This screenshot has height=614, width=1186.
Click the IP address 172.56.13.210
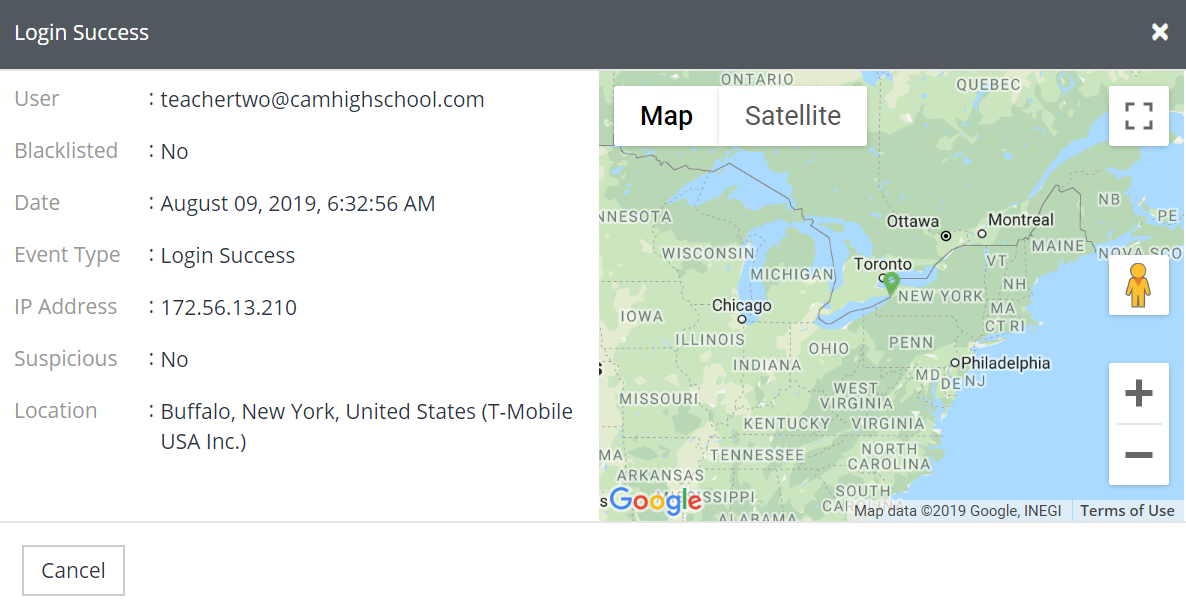click(229, 307)
